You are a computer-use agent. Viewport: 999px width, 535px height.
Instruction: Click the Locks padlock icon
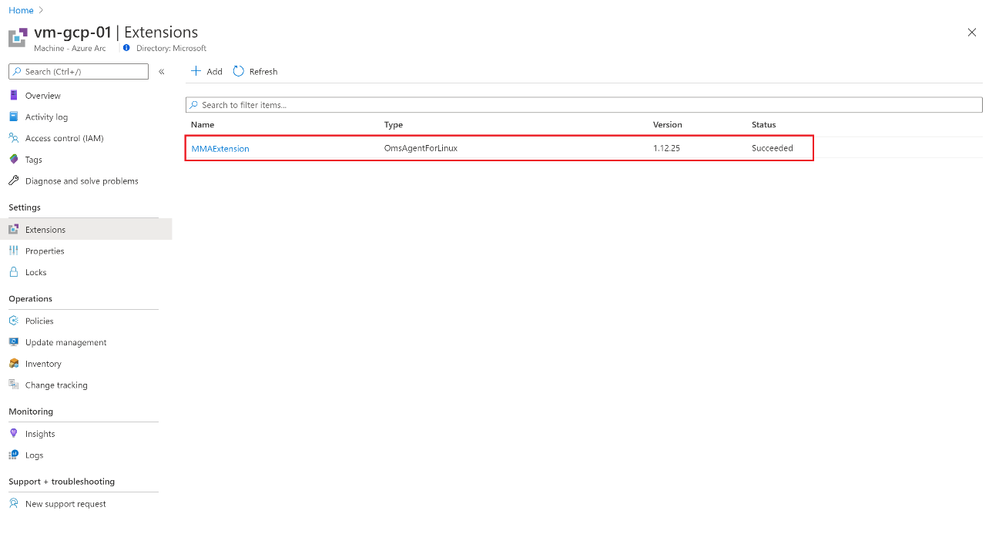point(13,272)
